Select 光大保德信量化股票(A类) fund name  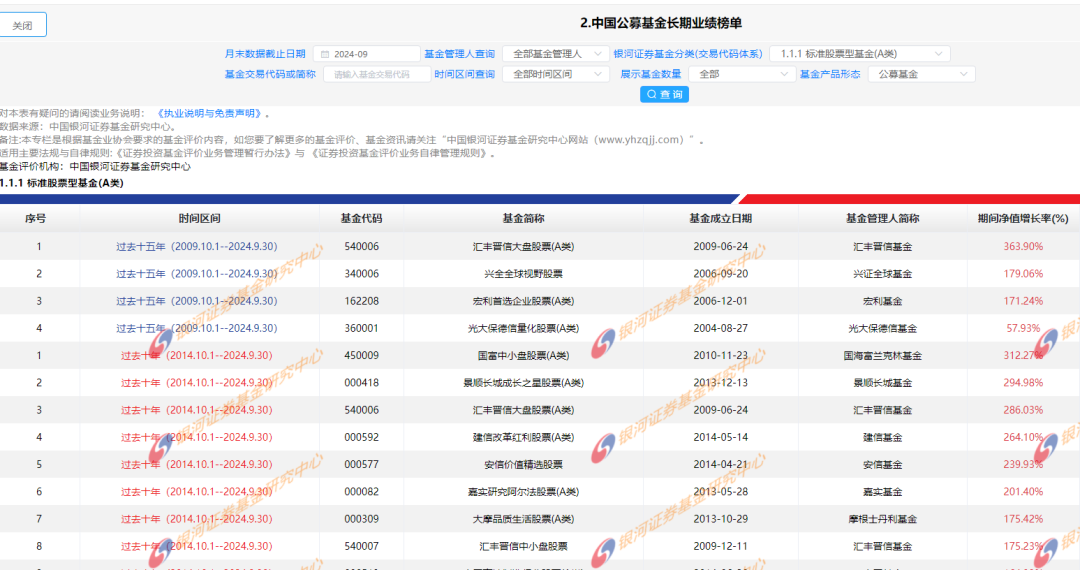point(523,328)
